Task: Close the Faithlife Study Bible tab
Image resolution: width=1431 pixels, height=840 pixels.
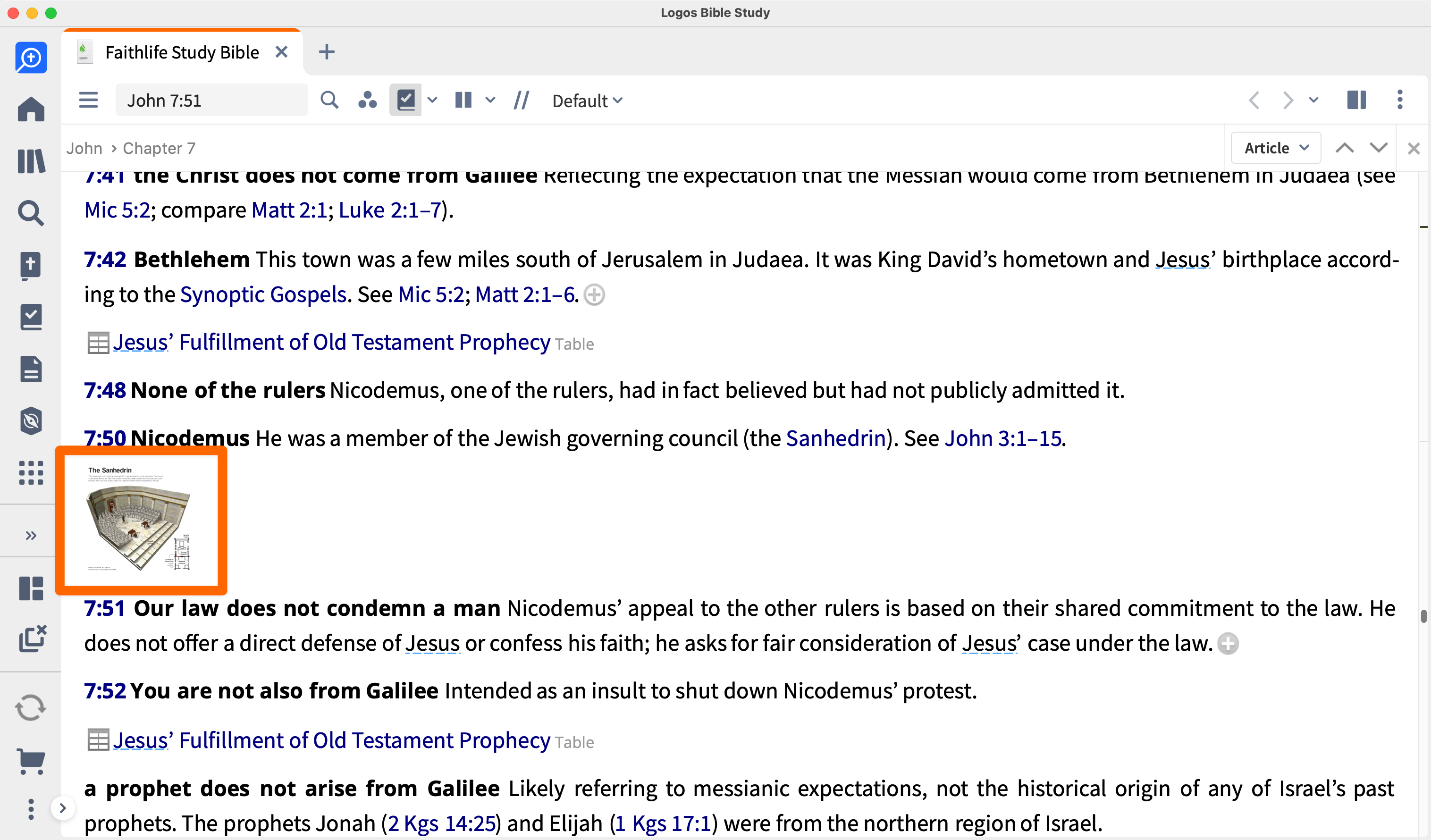Action: click(x=281, y=52)
